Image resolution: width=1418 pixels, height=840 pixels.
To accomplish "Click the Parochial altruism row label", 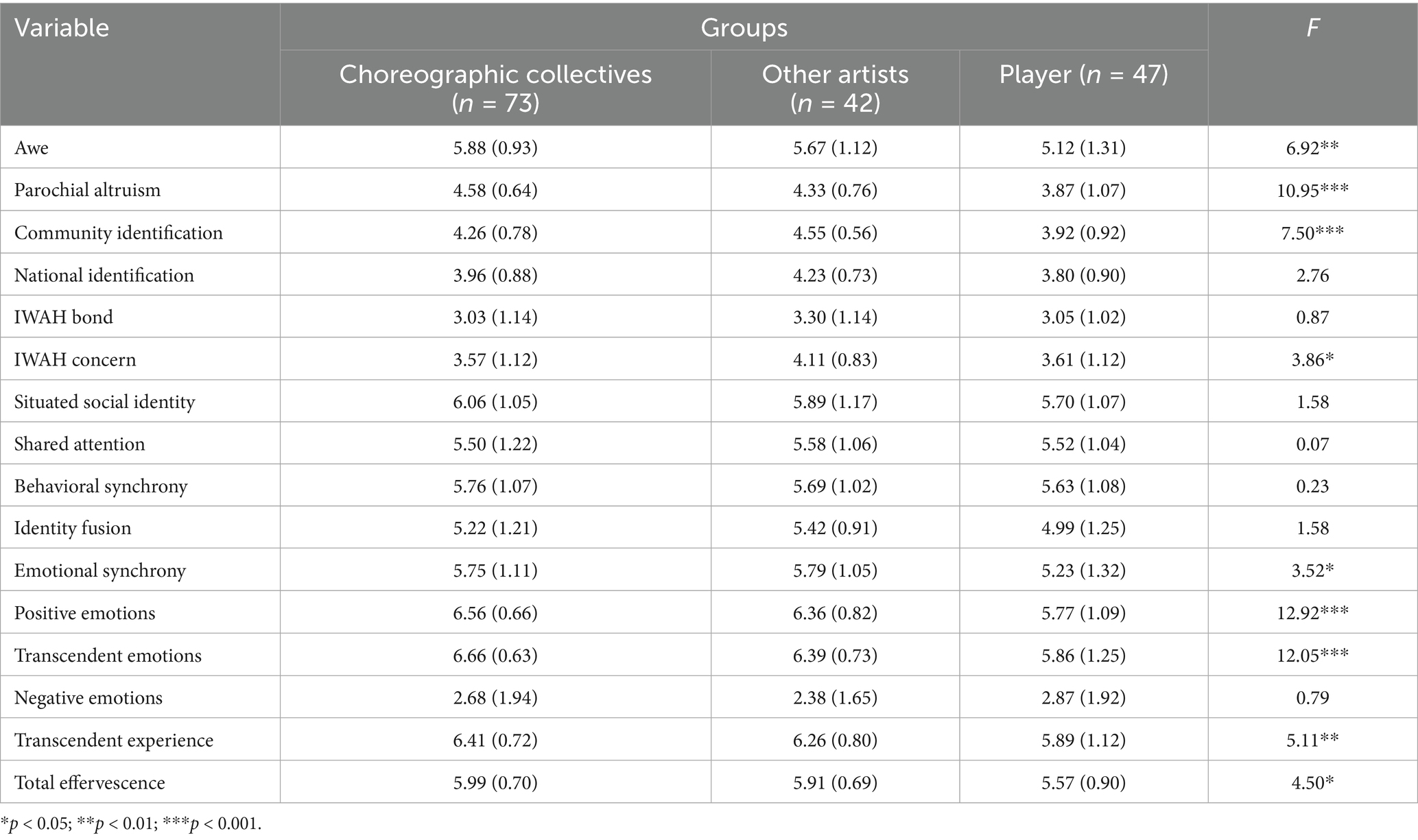I will pos(87,190).
